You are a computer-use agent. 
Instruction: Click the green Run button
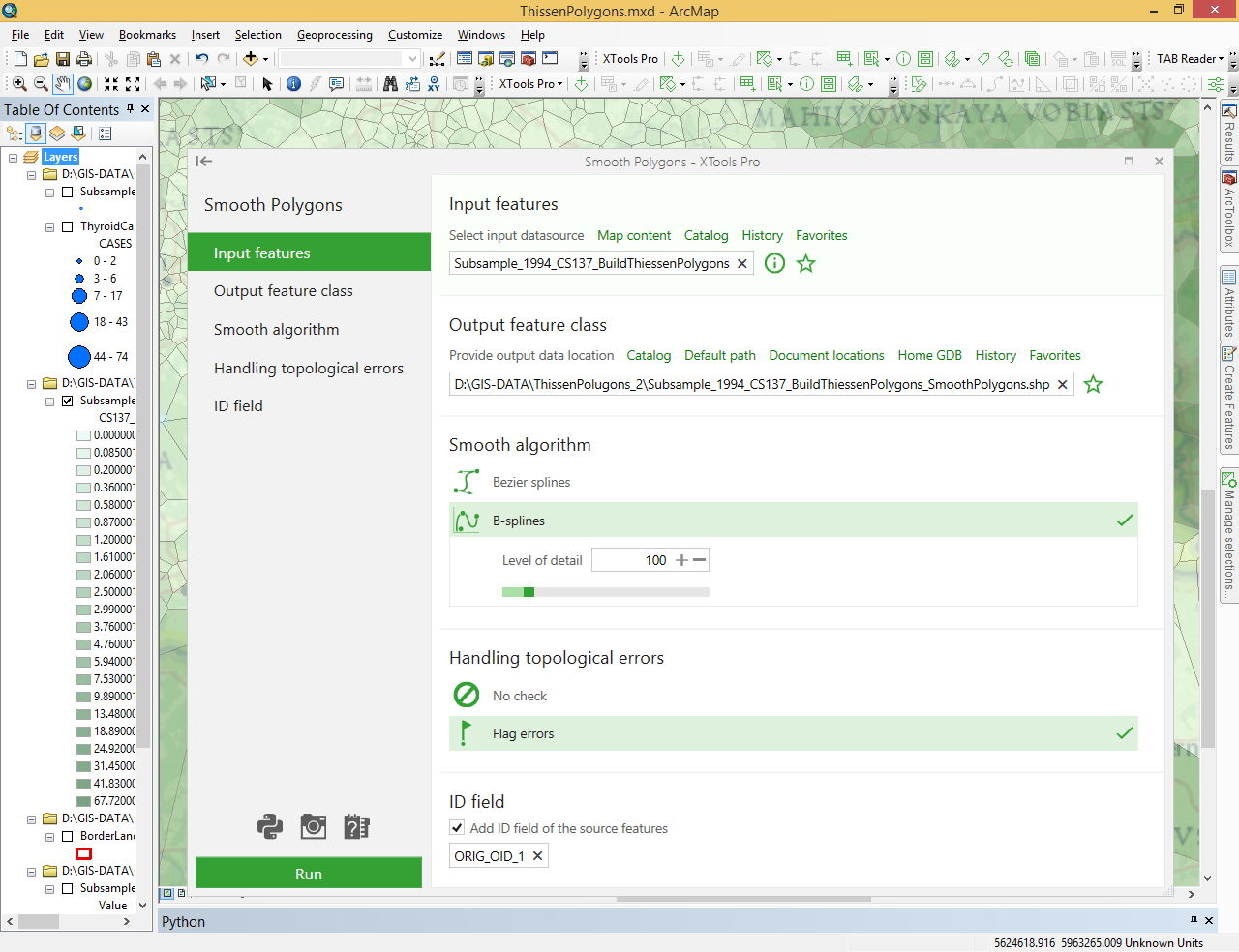tap(309, 873)
